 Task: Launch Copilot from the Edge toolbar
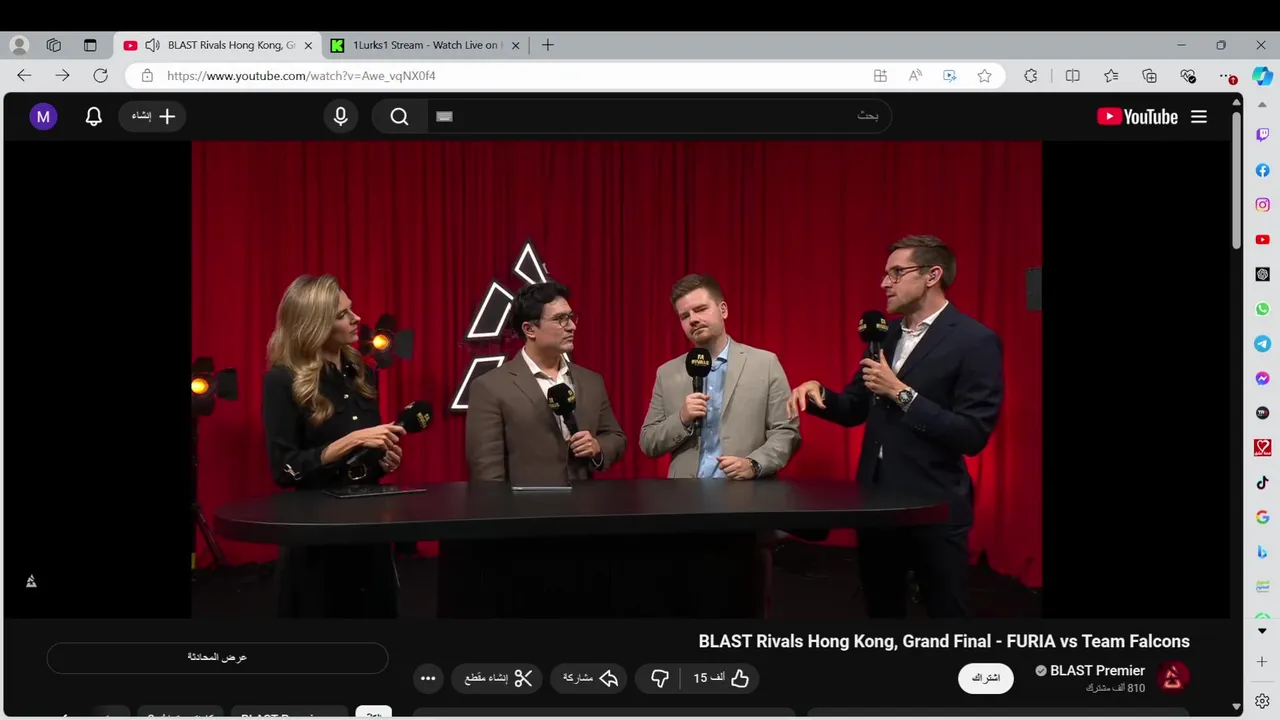[1262, 76]
